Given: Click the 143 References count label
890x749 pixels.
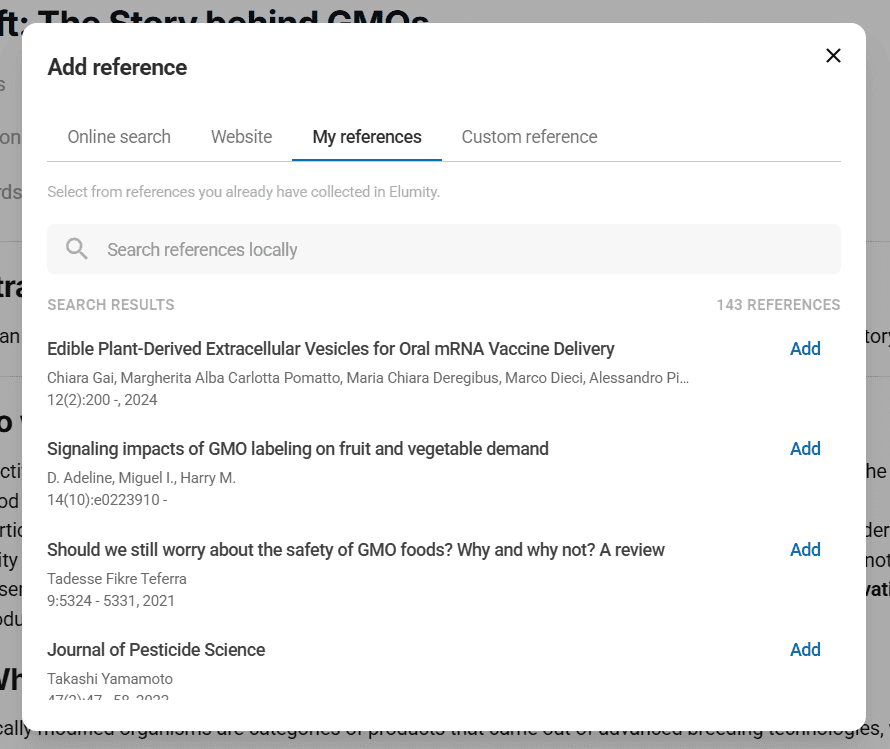Looking at the screenshot, I should [778, 305].
